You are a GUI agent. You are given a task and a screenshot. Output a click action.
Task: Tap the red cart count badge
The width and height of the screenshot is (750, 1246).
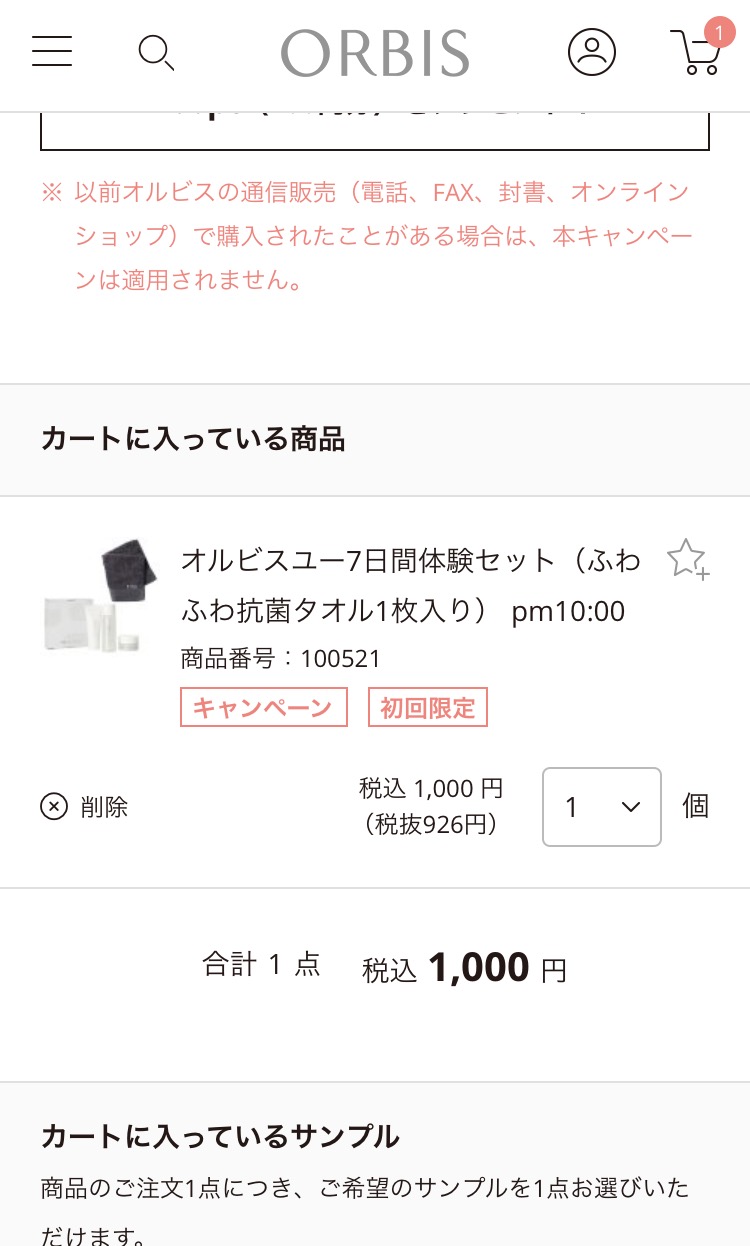(x=718, y=33)
